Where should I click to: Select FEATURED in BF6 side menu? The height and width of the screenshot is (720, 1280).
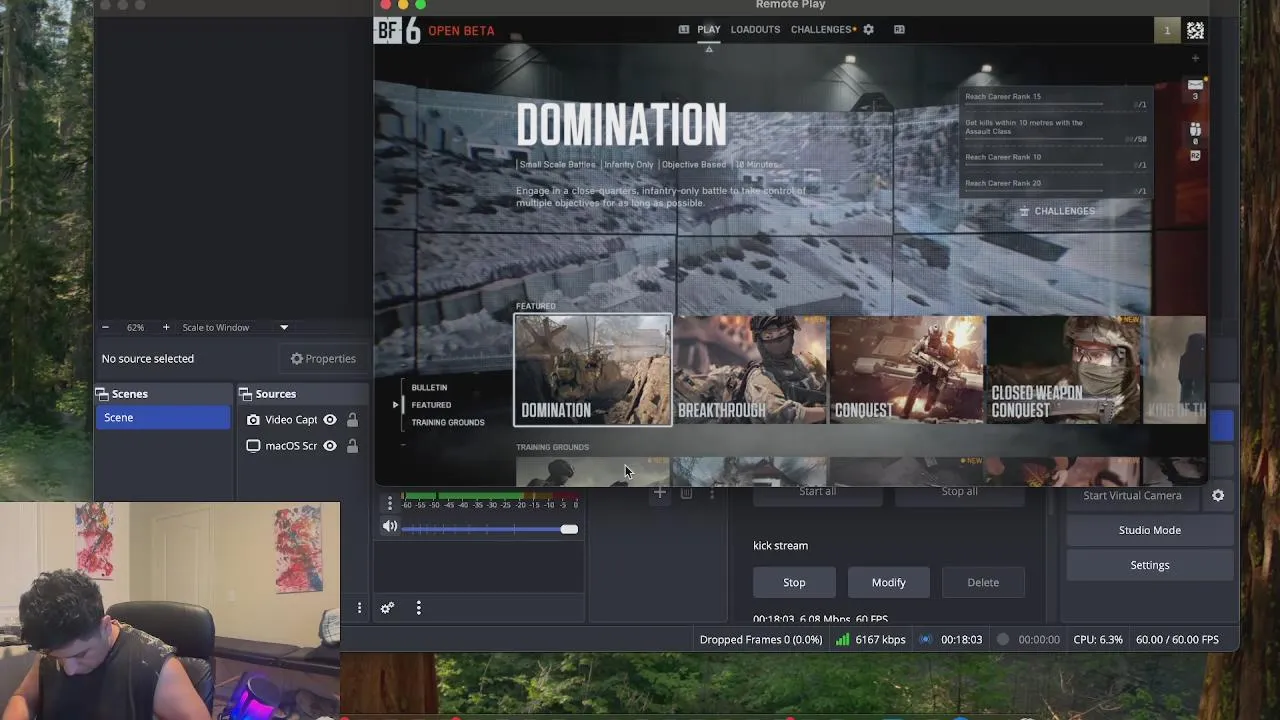click(x=431, y=405)
